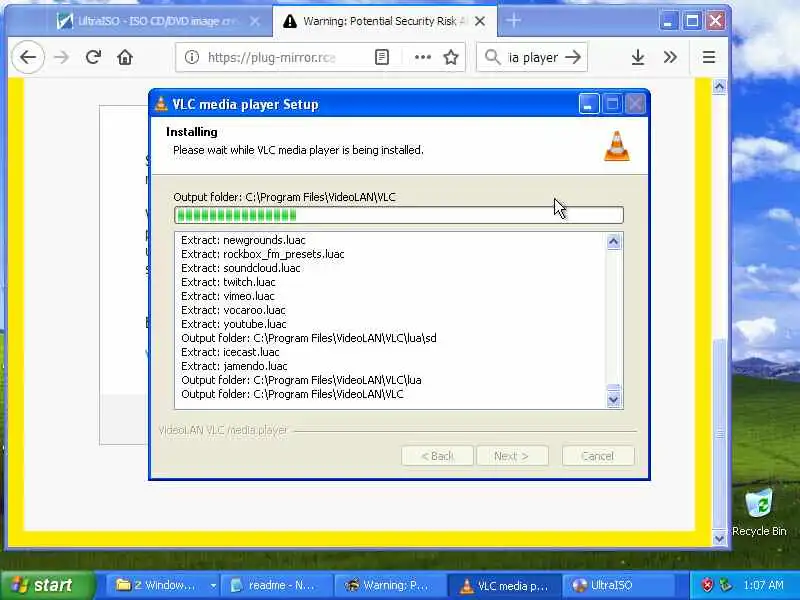Viewport: 800px width, 600px height.
Task: Click the green installation progress bar
Action: pos(398,215)
